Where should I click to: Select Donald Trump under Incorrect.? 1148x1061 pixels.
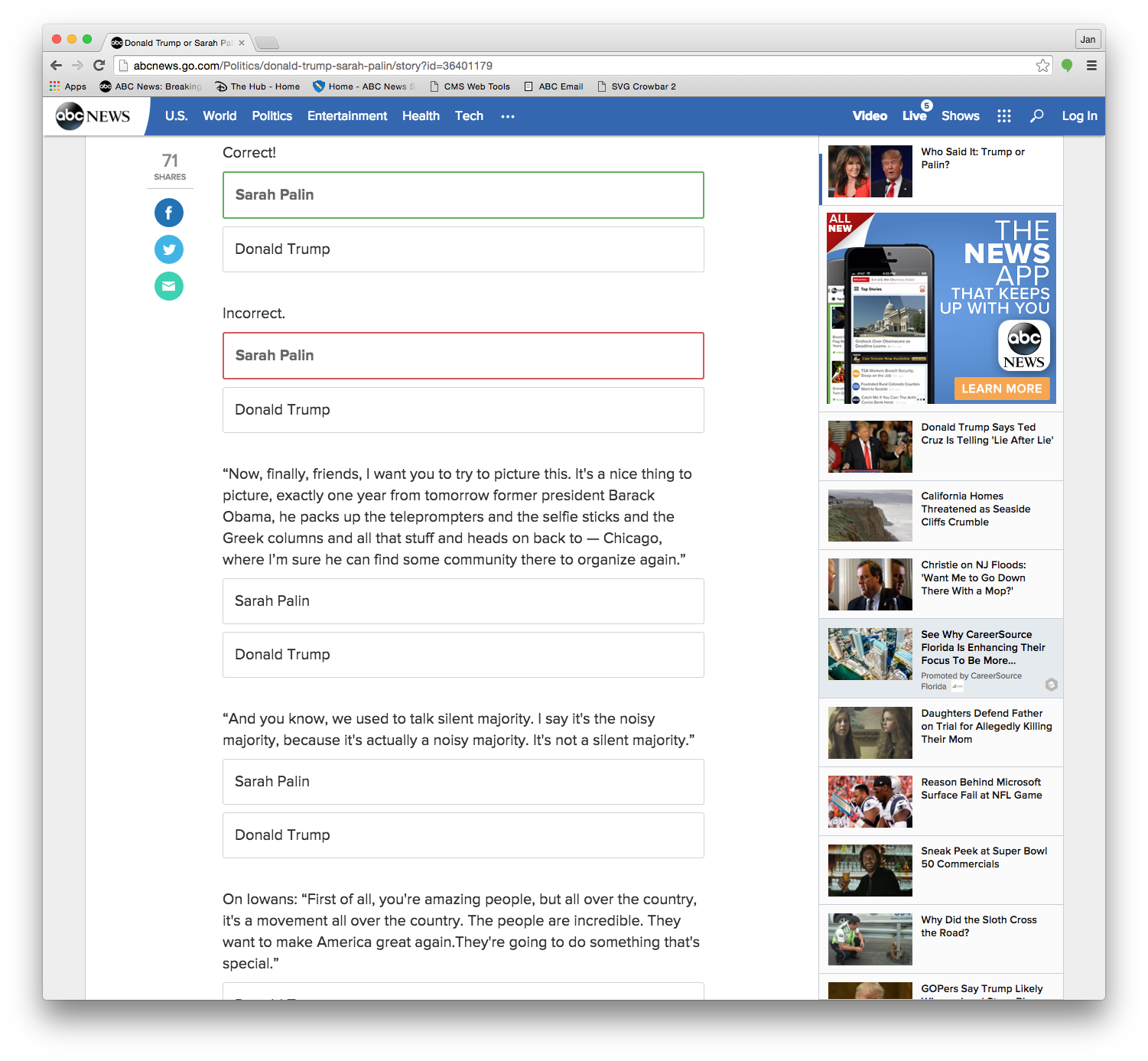pyautogui.click(x=463, y=410)
